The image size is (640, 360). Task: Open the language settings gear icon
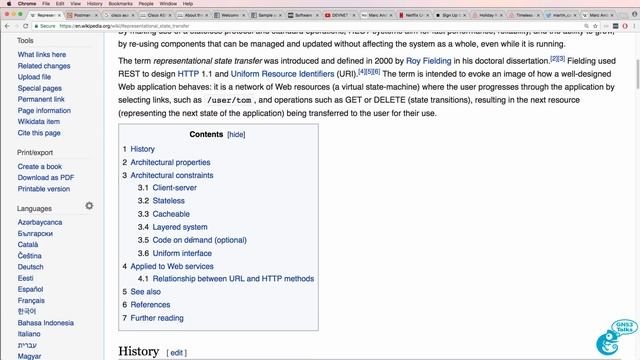pos(89,206)
